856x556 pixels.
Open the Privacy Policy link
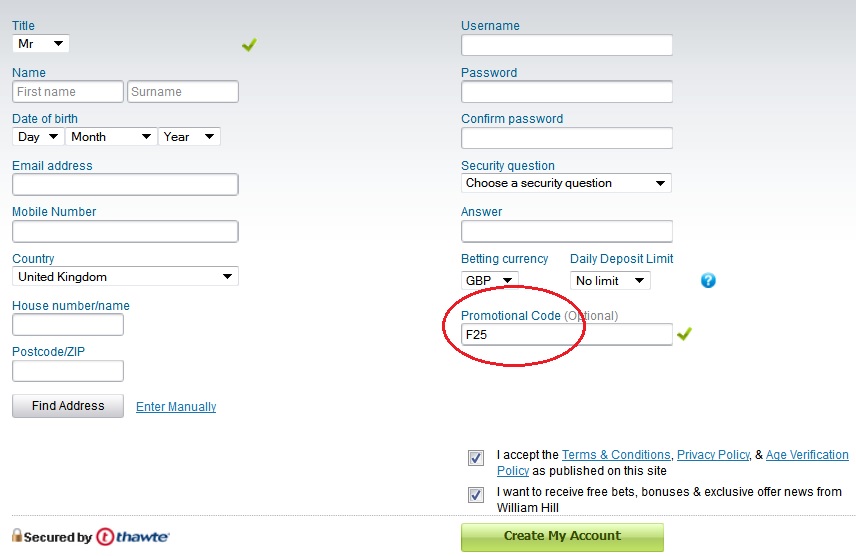(x=714, y=455)
